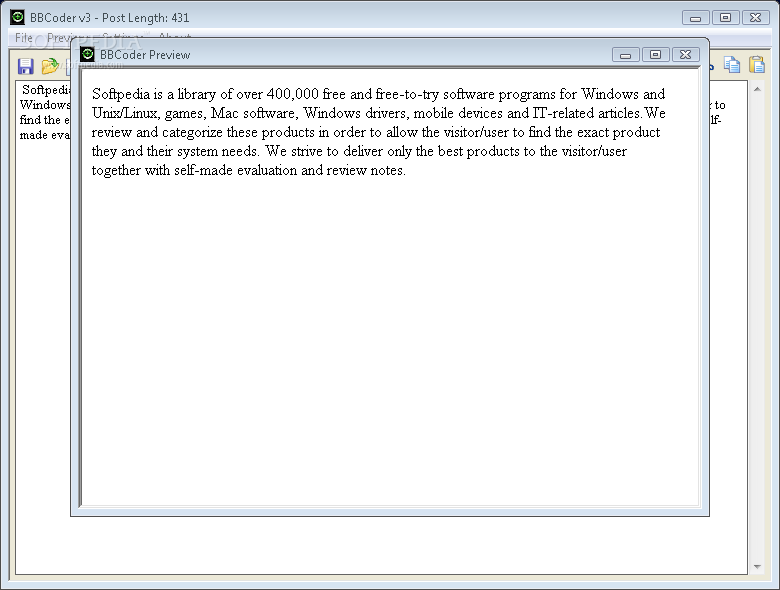This screenshot has width=780, height=590.
Task: Click the BBCoder Preview window title icon
Action: click(x=87, y=54)
